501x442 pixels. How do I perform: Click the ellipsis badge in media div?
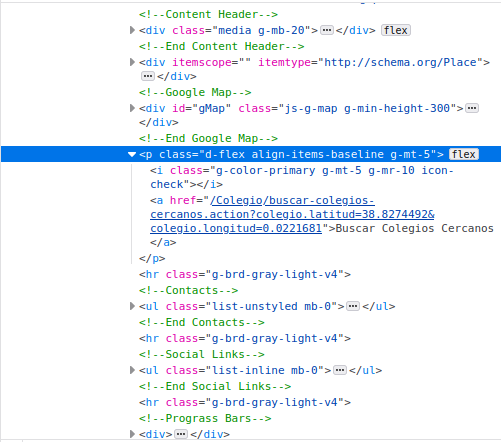pos(327,30)
